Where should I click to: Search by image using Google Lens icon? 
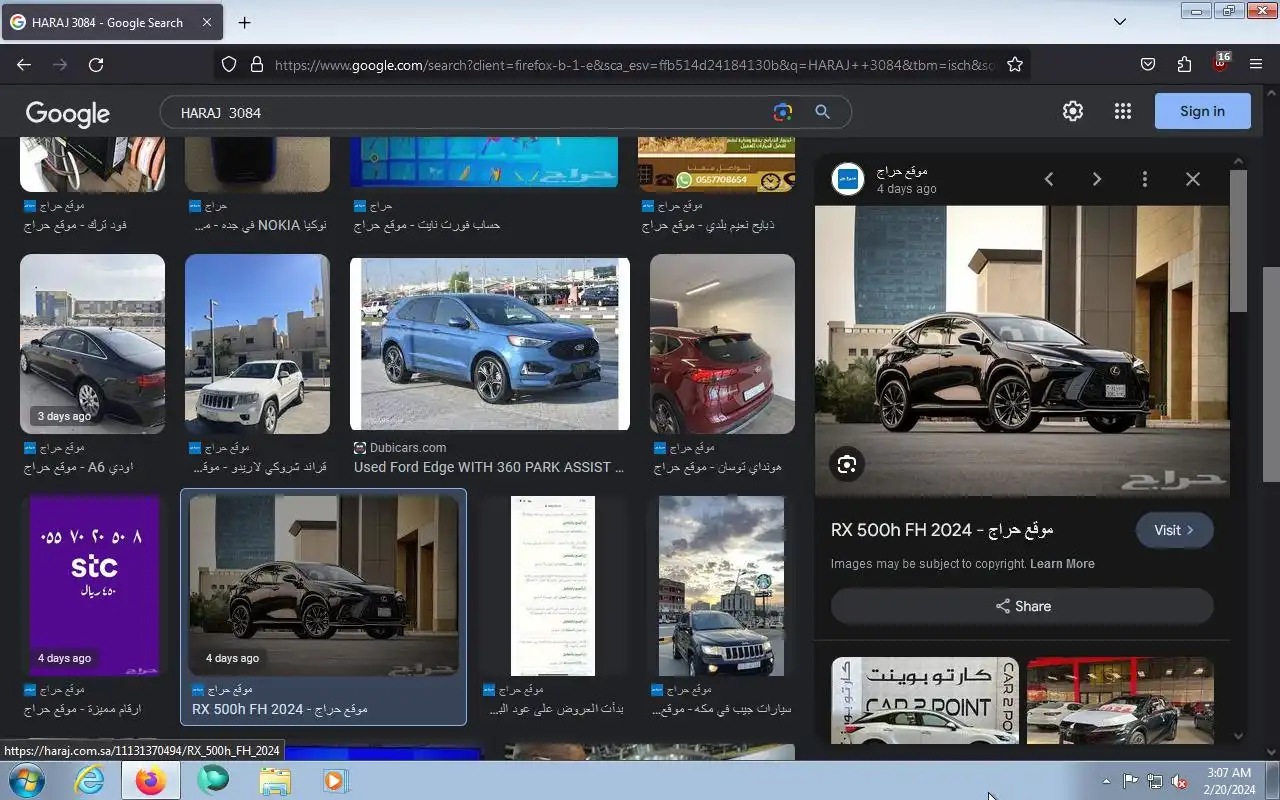783,112
